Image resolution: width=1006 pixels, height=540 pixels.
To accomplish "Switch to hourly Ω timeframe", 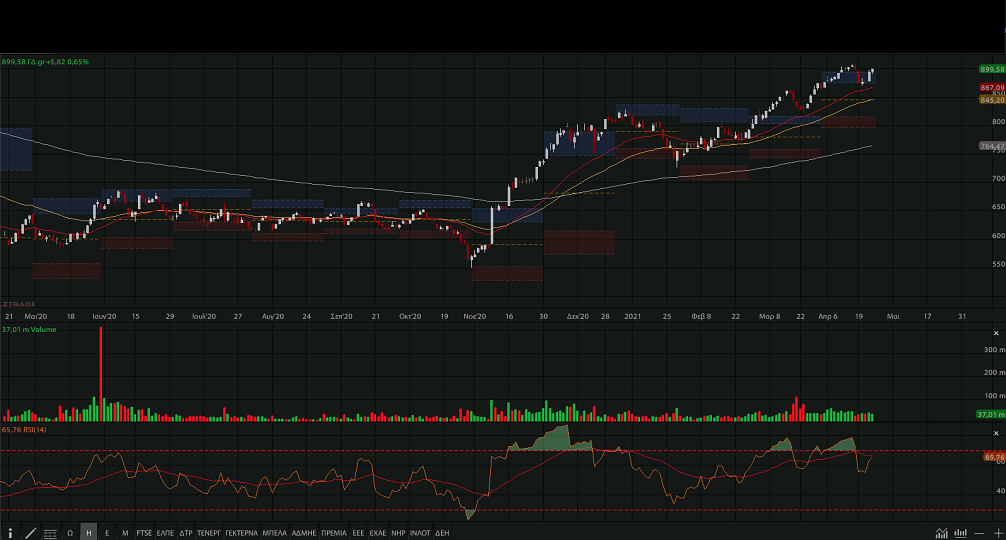I will 70,533.
